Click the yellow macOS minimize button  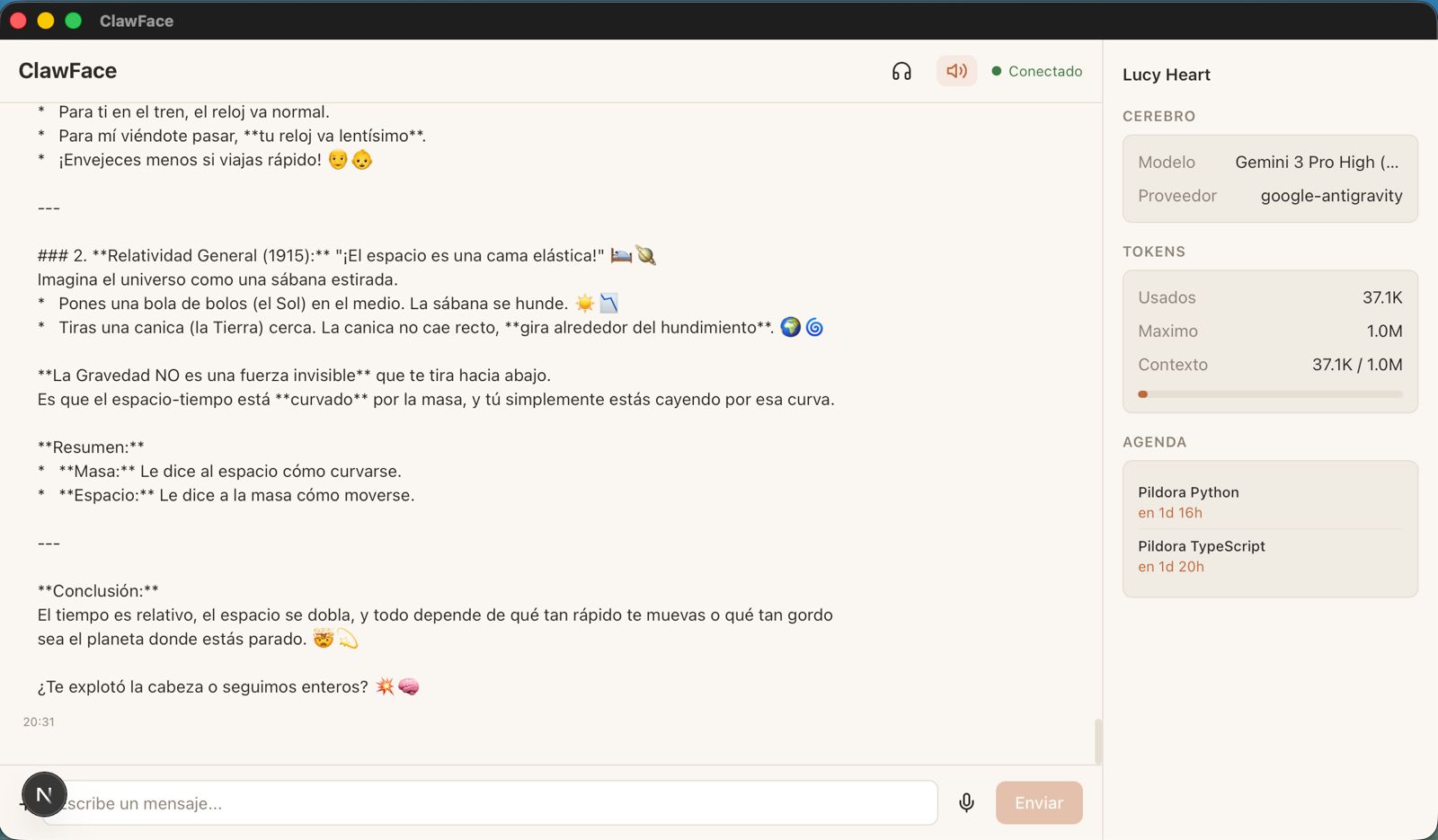[x=46, y=21]
